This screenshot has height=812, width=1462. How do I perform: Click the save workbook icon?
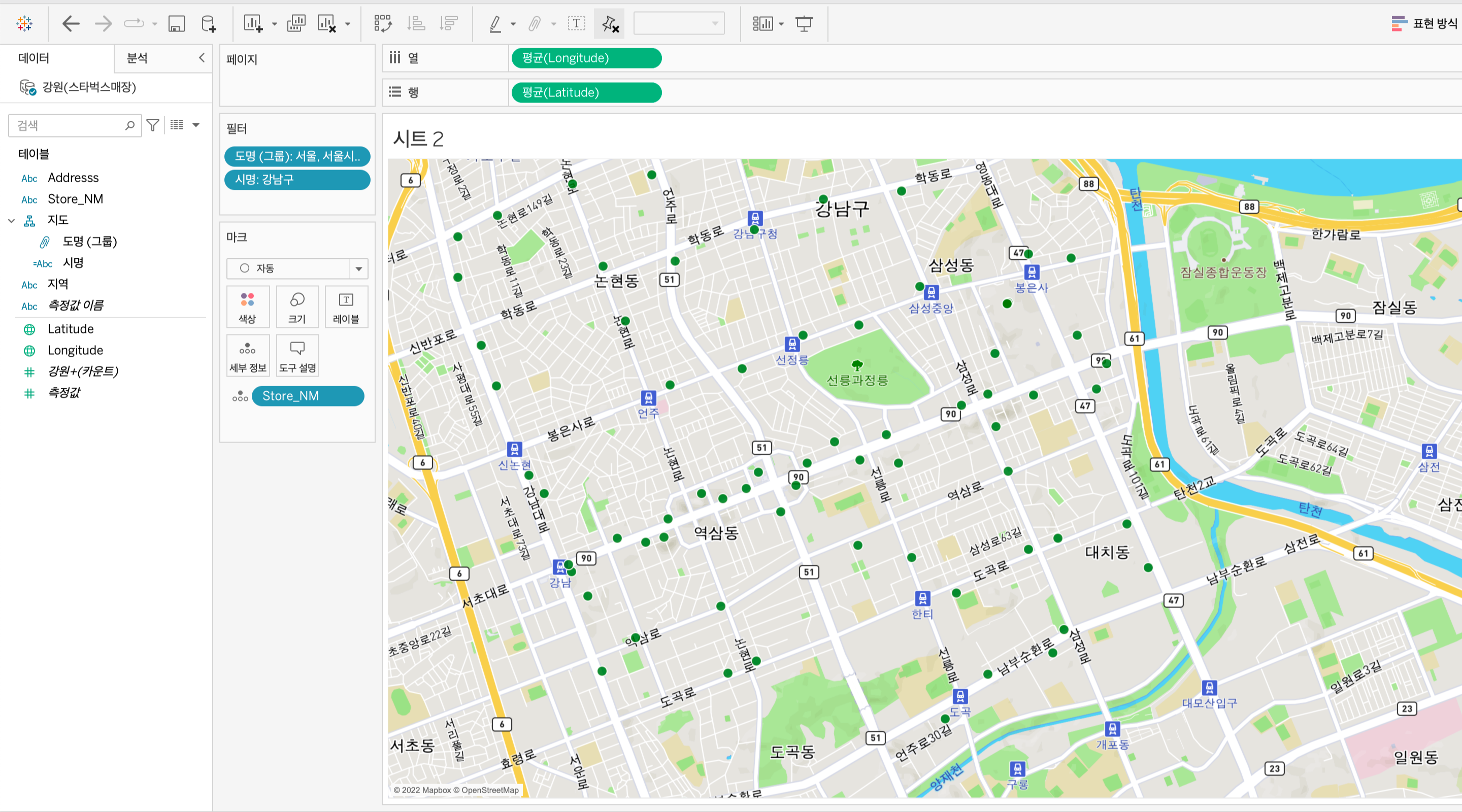click(x=177, y=23)
